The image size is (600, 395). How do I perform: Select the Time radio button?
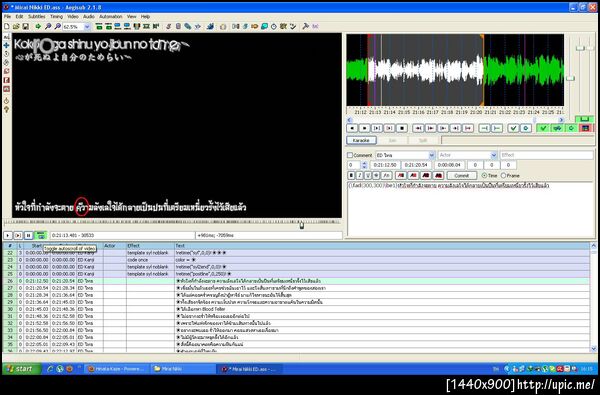click(484, 175)
